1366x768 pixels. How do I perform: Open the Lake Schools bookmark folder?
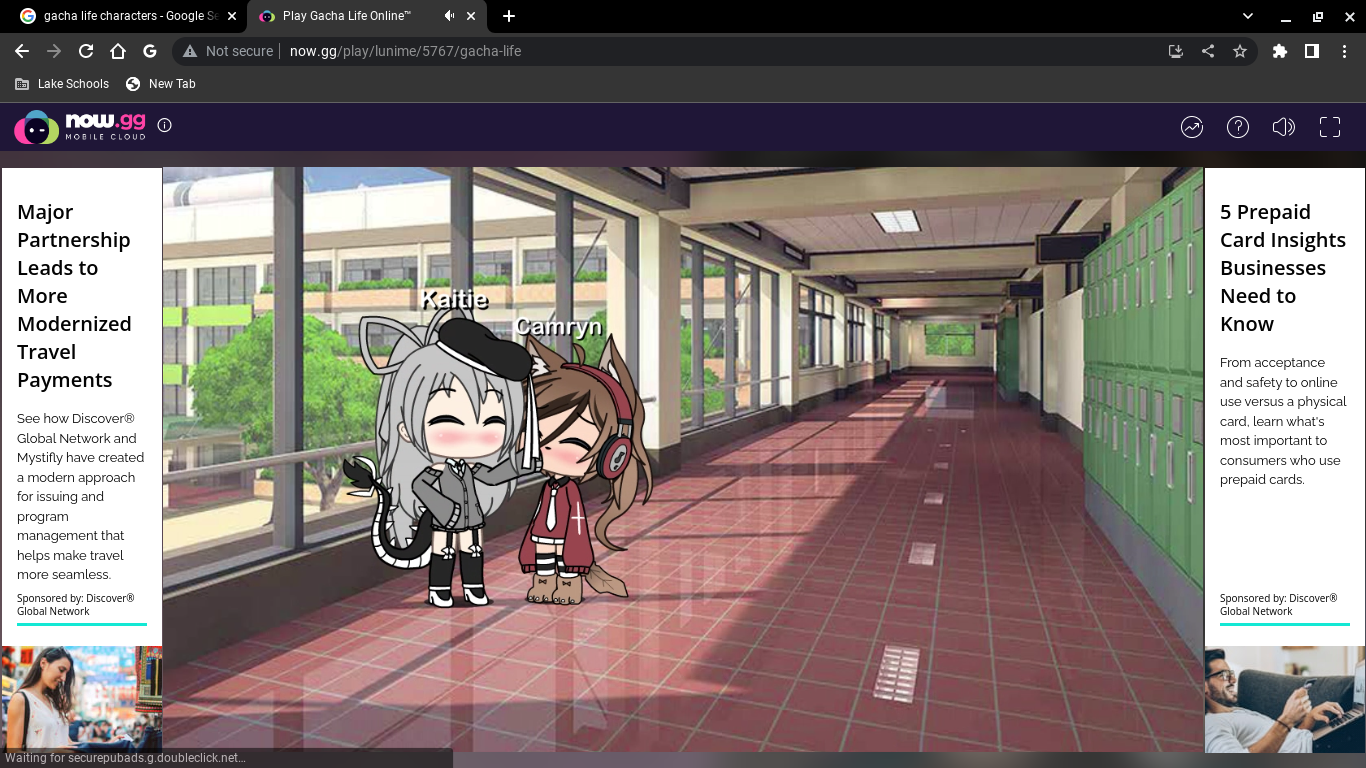(x=62, y=84)
